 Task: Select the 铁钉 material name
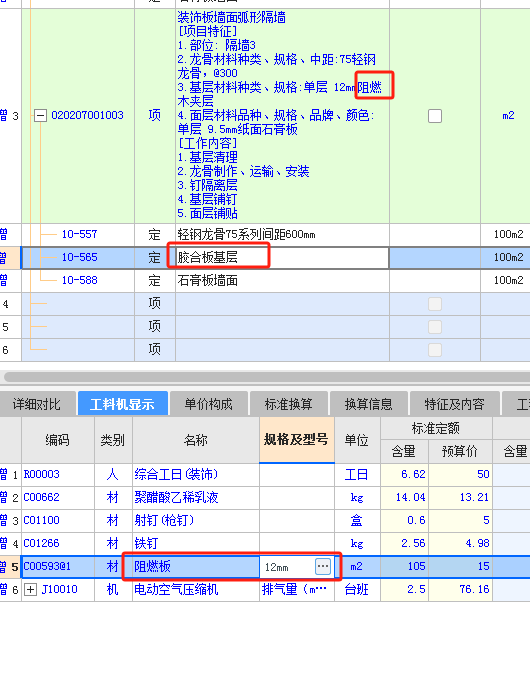196,543
